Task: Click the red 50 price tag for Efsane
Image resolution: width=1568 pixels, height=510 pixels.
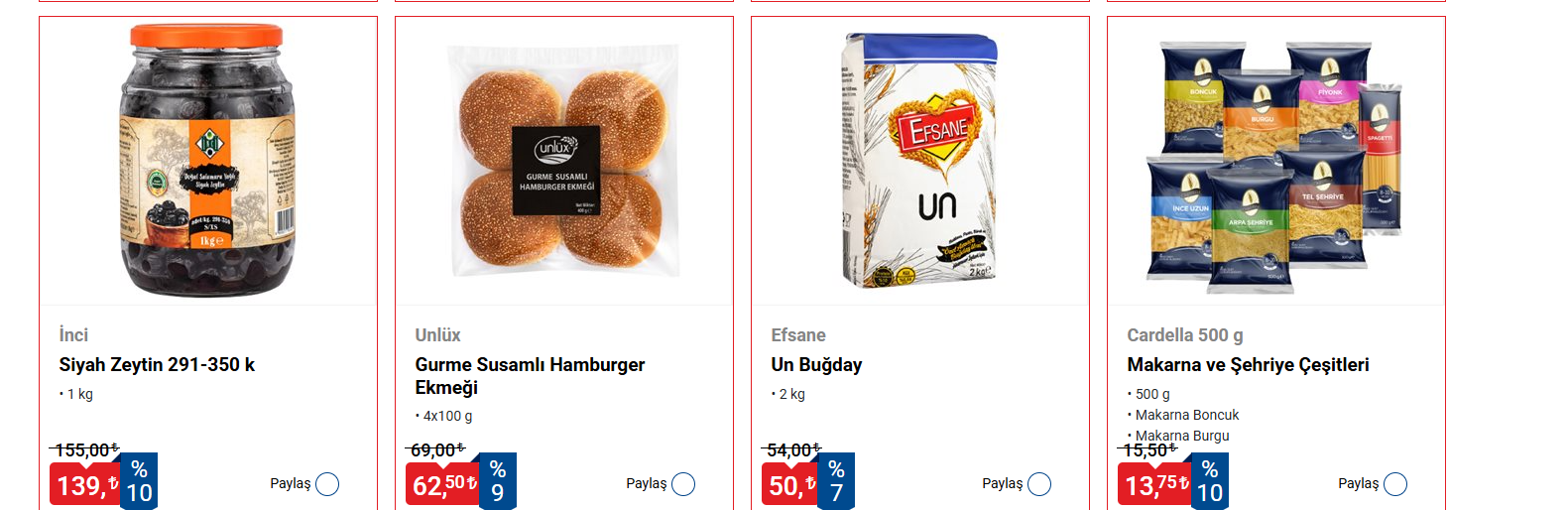Action: 791,485
